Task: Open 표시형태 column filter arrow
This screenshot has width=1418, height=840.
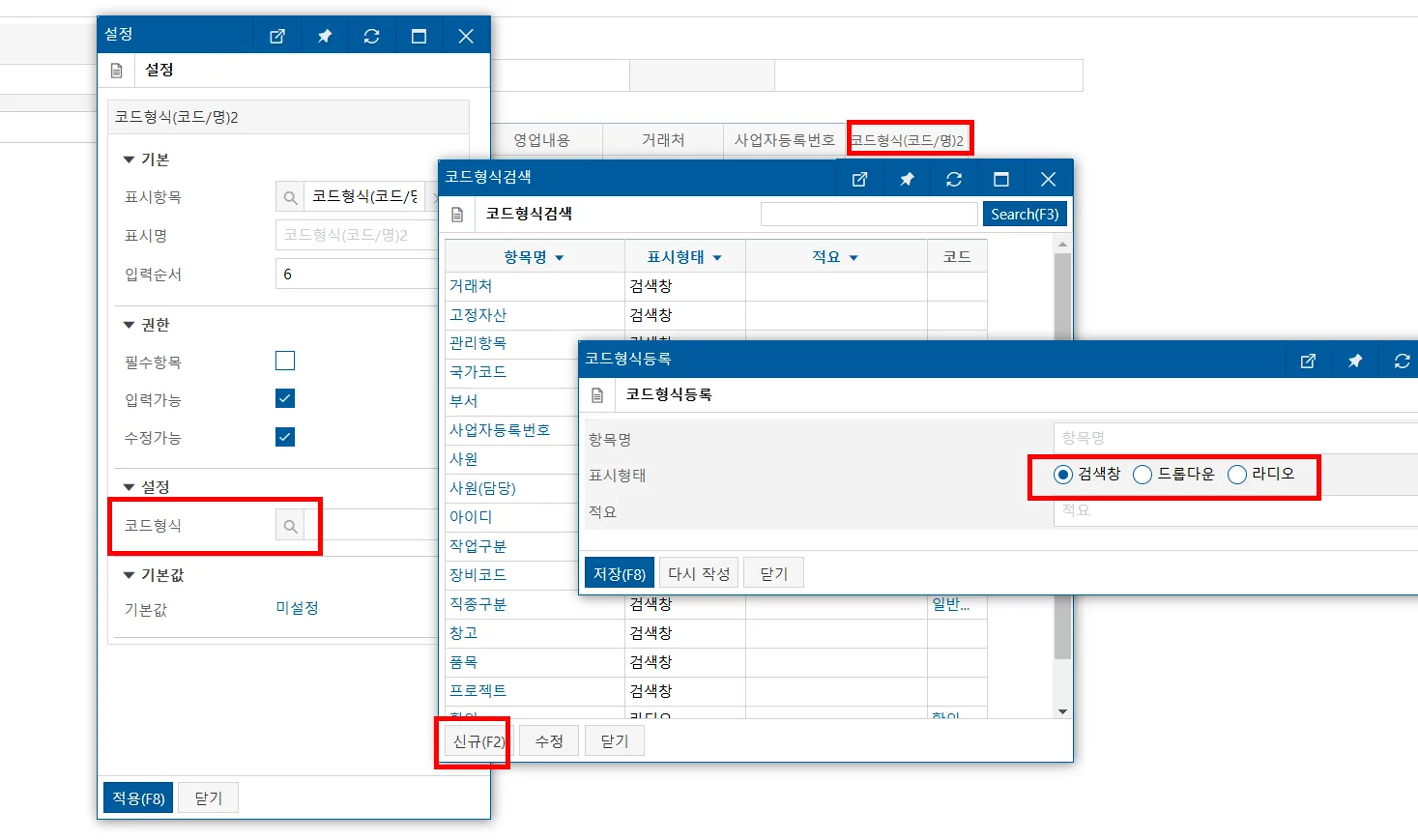Action: pos(717,258)
